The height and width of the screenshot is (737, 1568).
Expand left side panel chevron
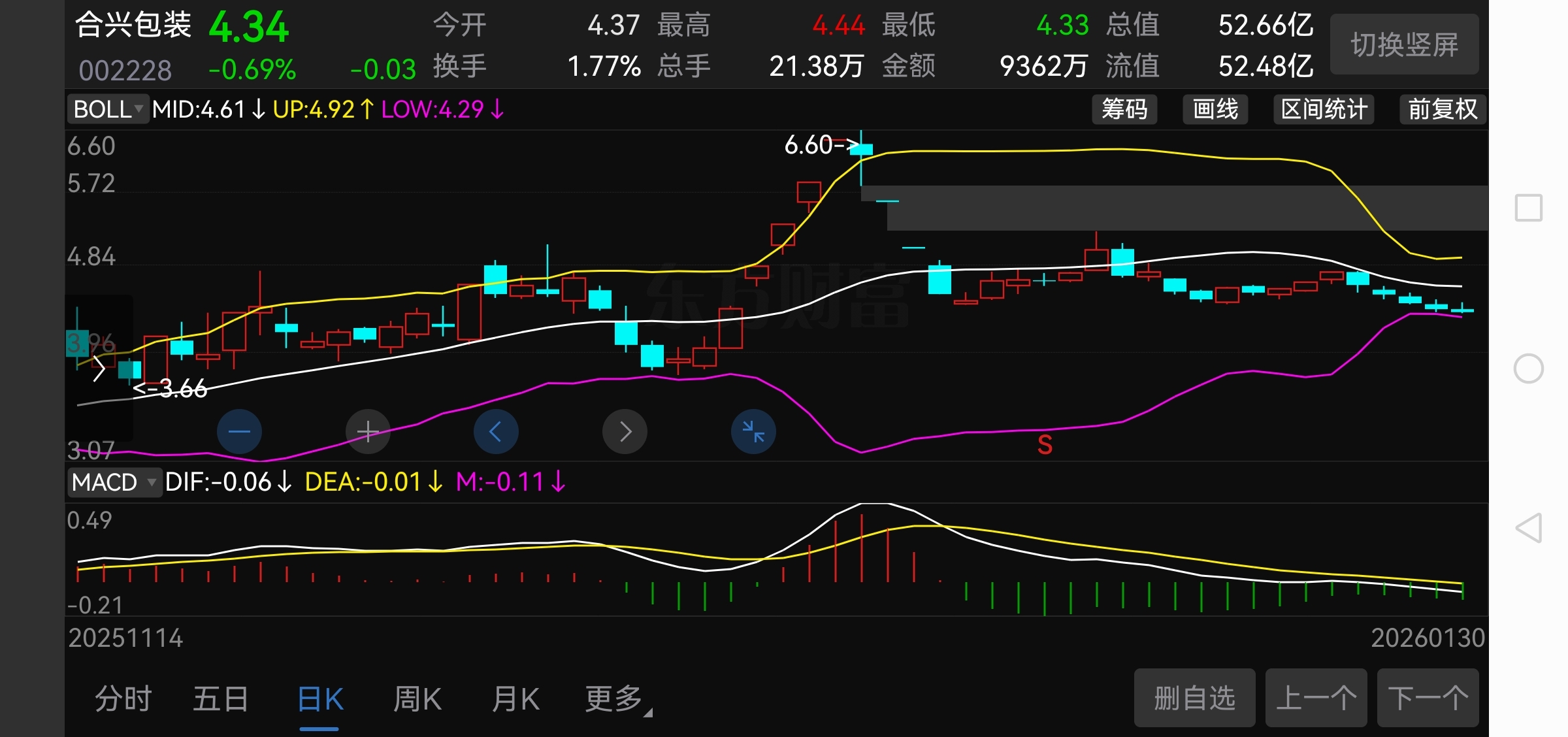99,369
